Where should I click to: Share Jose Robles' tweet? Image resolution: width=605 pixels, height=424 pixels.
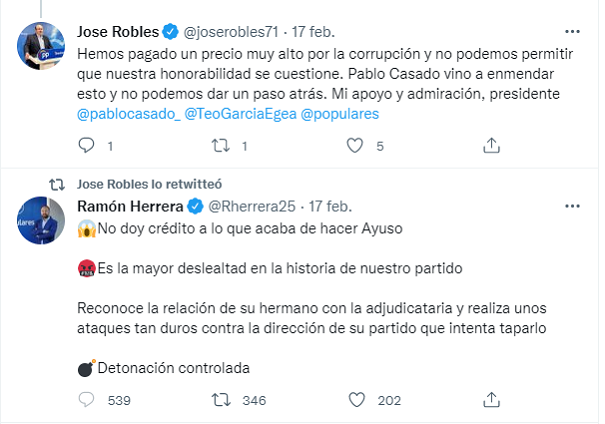(489, 146)
